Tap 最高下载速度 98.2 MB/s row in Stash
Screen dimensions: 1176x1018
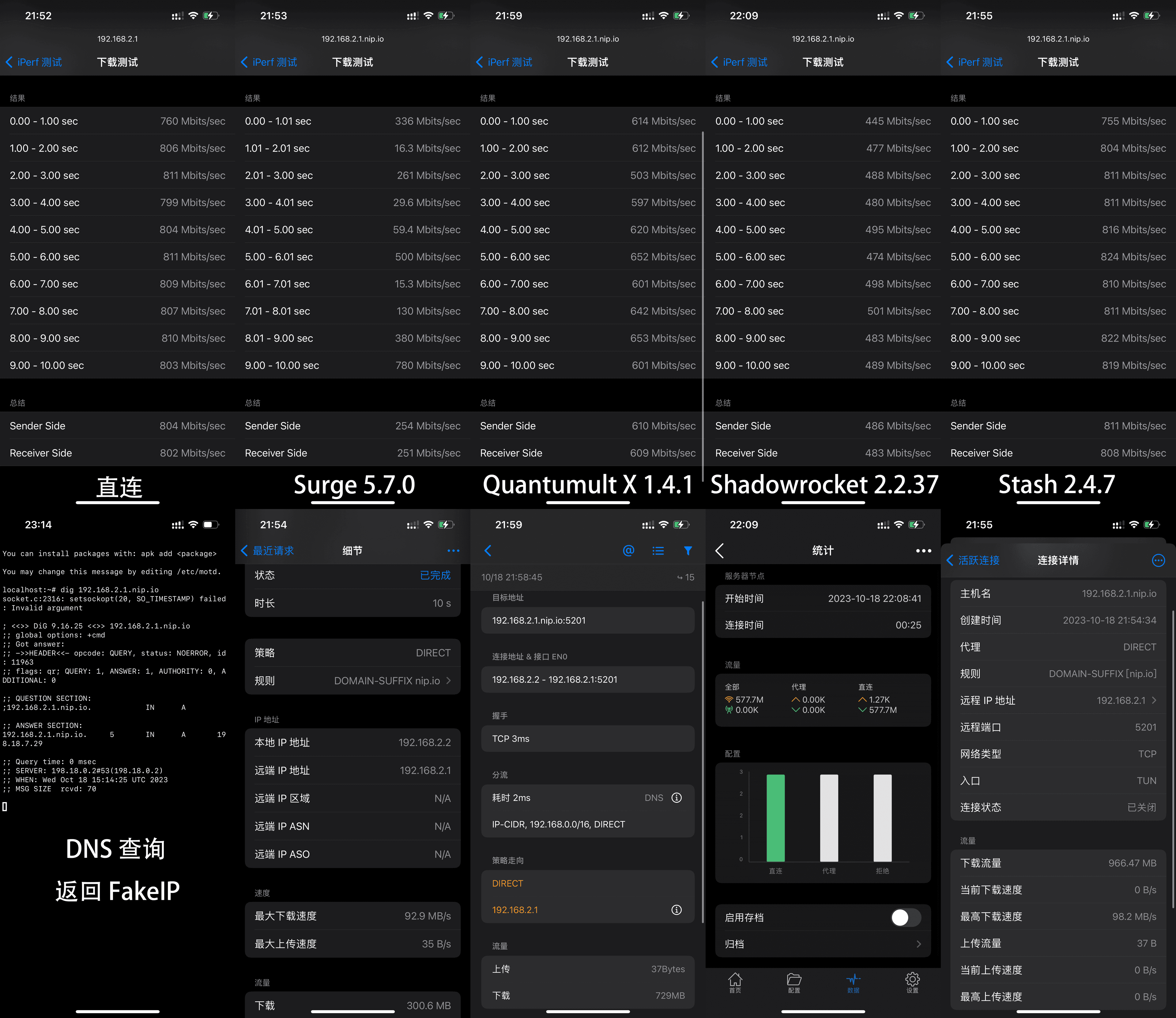[x=1058, y=916]
